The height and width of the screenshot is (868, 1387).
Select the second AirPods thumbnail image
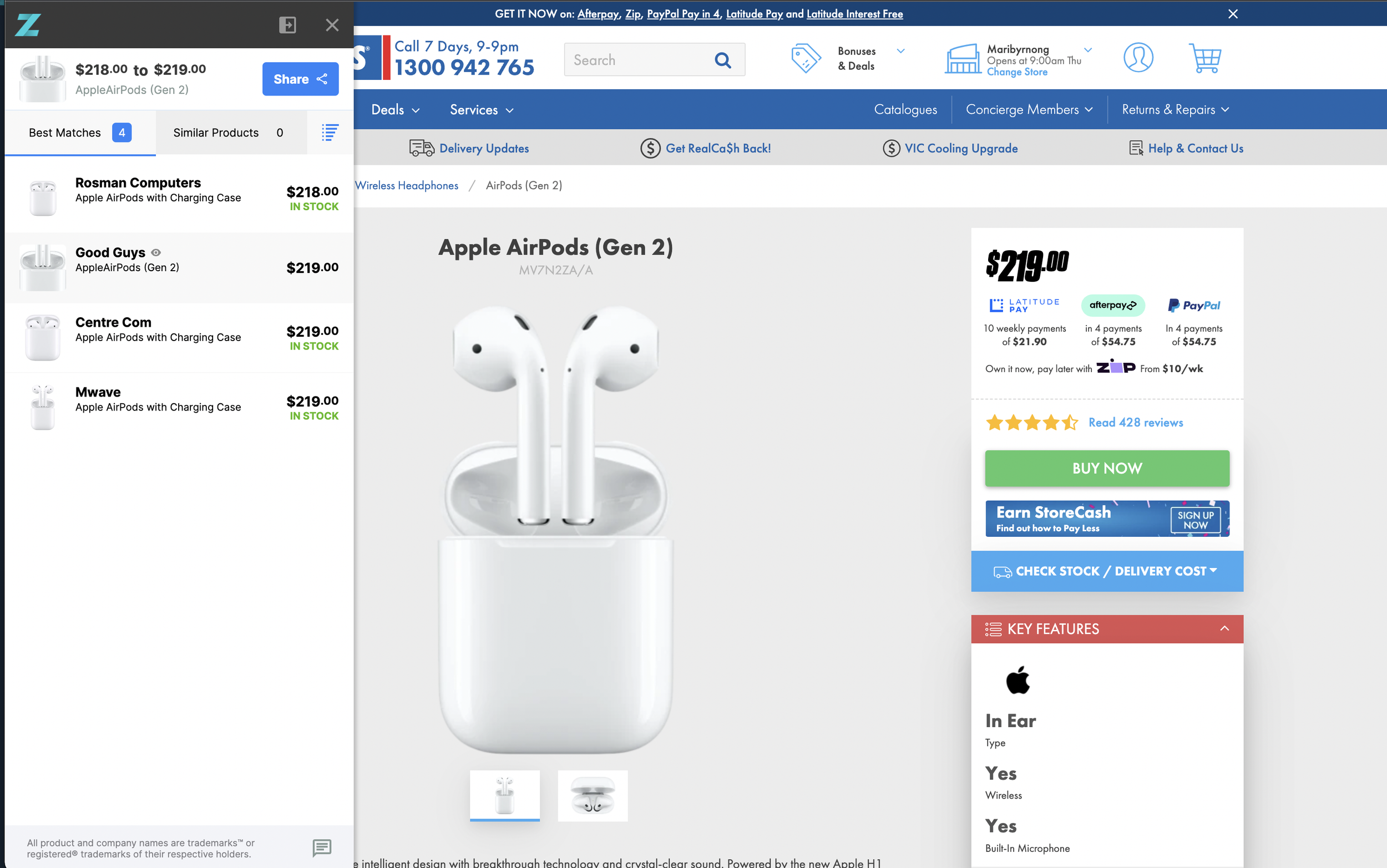593,796
